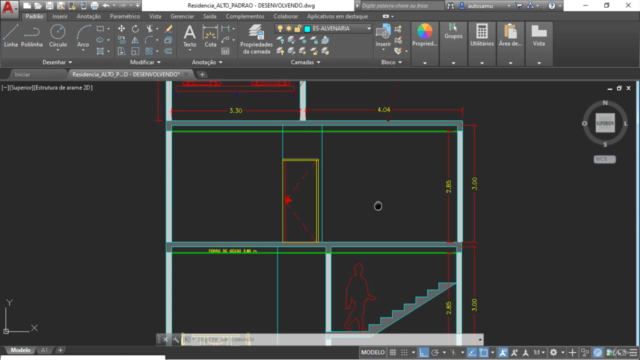Switch to the A1 layout tab

pos(44,350)
